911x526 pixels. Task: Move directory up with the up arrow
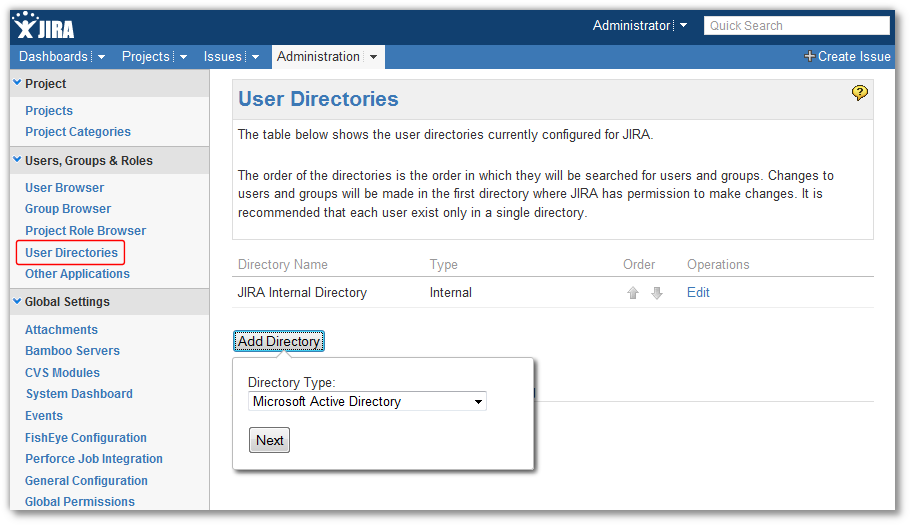click(633, 293)
